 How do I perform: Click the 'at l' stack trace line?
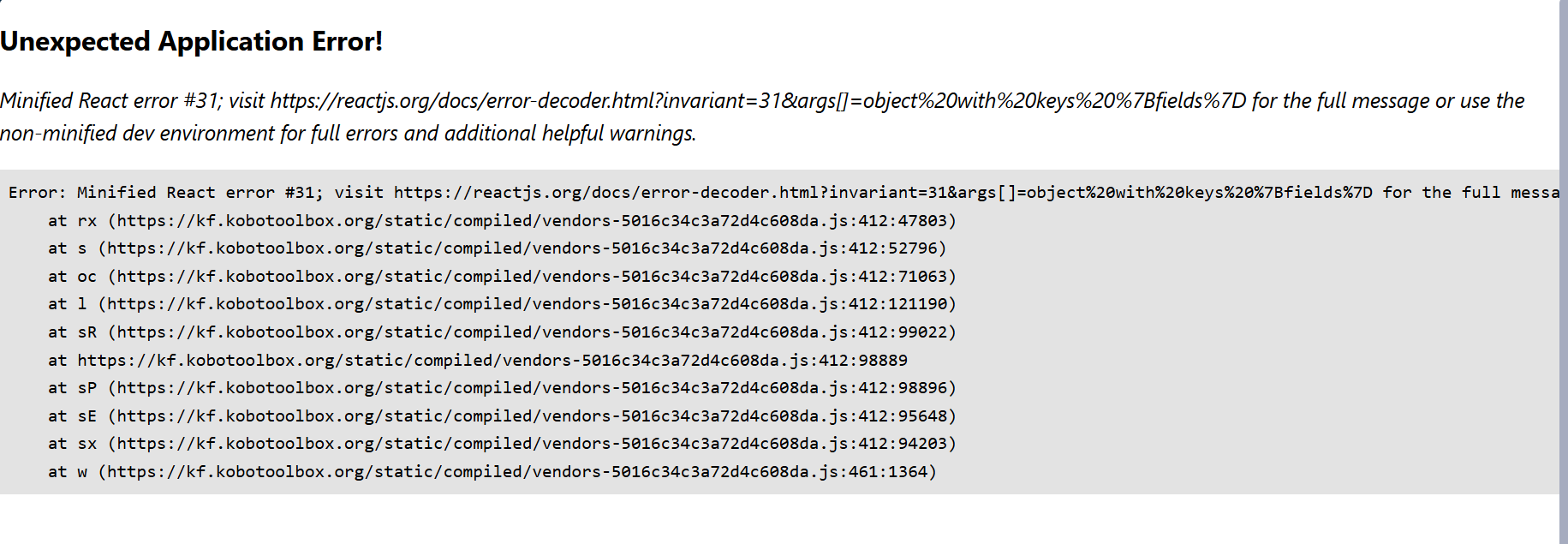click(x=502, y=304)
